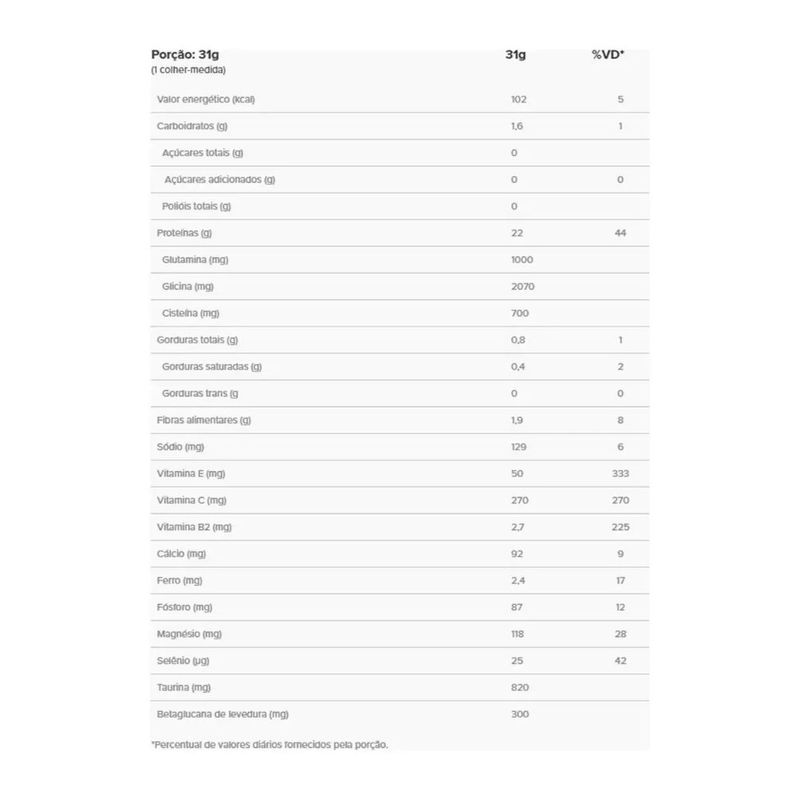Screen dimensions: 800x800
Task: Click the Polióis totais (g) label
Action: [196, 206]
